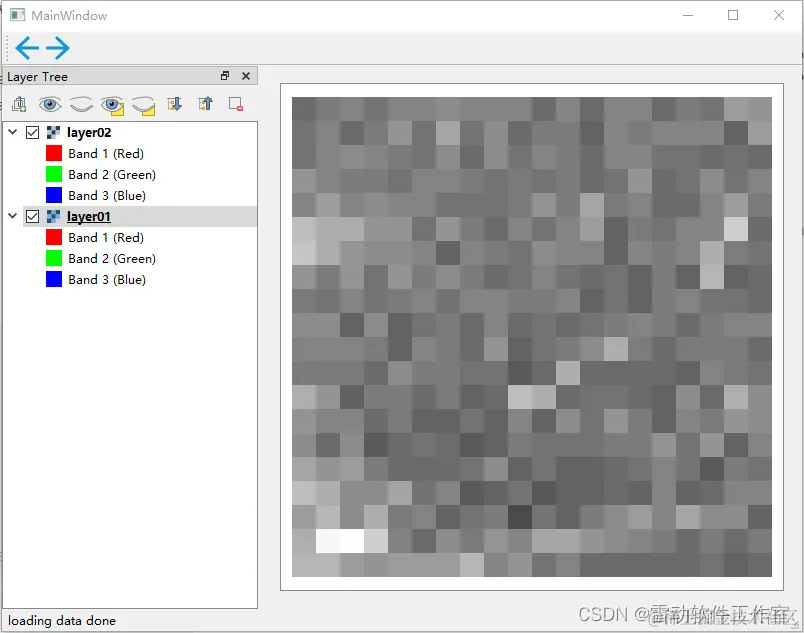Screen dimensions: 804x633
Task: Click the 'loading data done' status message
Action: click(x=62, y=621)
